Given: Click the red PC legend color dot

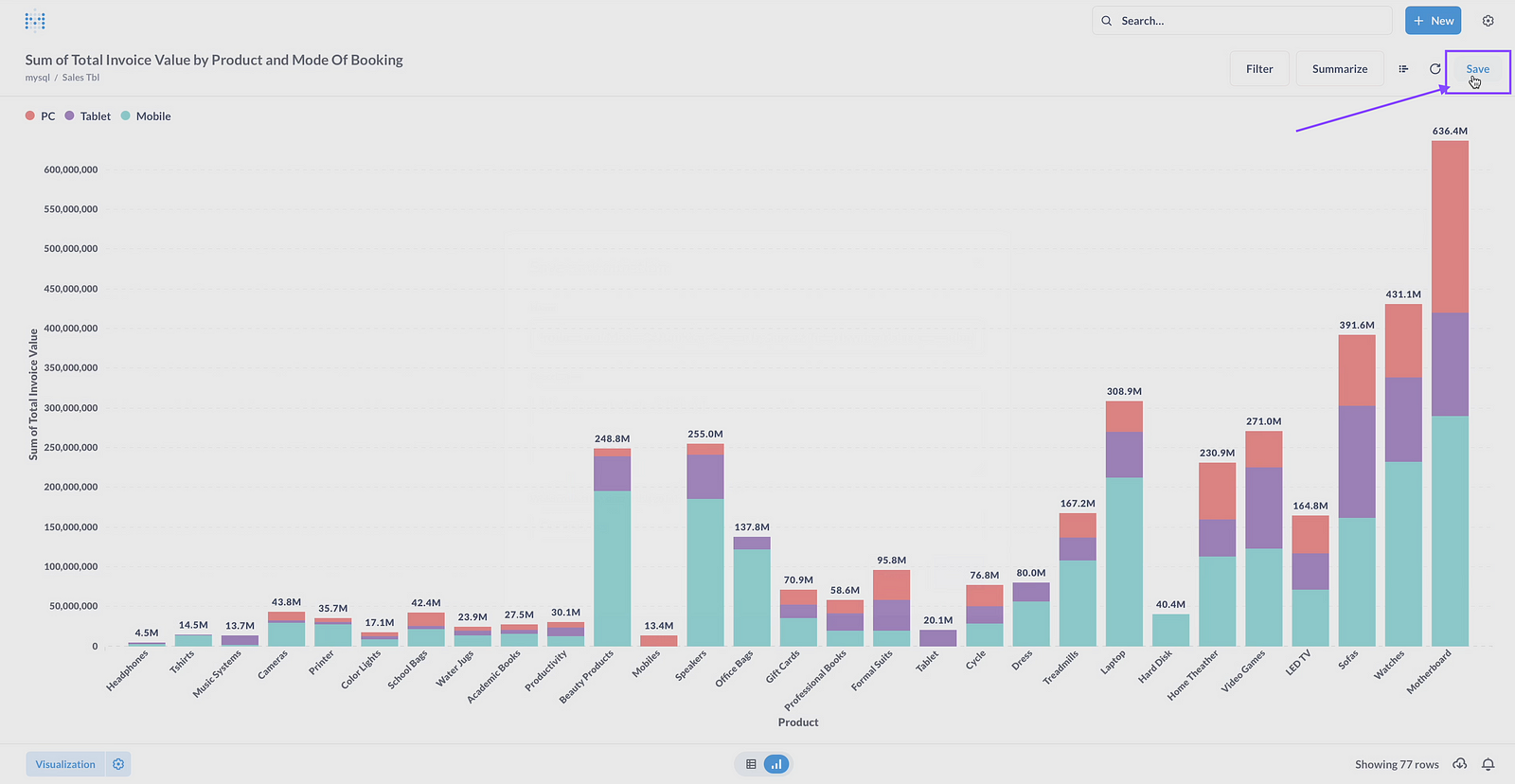Looking at the screenshot, I should [30, 116].
